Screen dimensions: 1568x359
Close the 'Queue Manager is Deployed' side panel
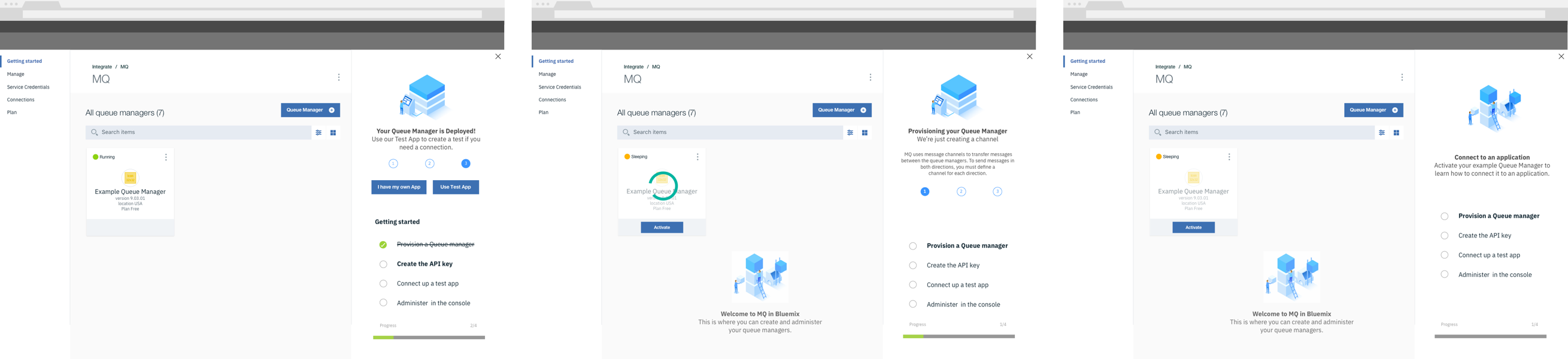click(x=498, y=57)
